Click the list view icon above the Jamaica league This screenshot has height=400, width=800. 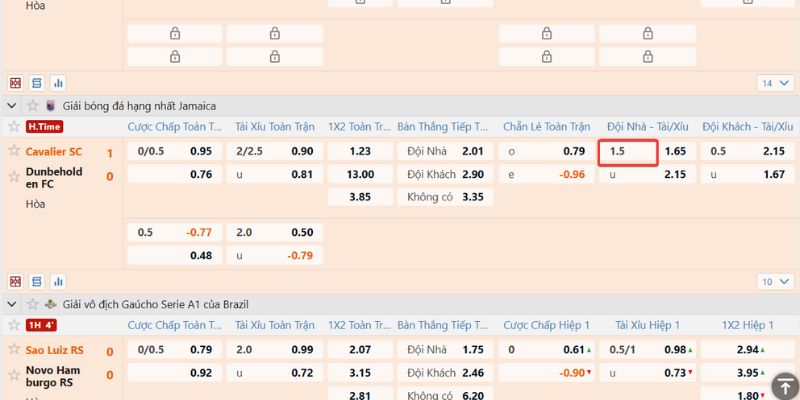(37, 83)
